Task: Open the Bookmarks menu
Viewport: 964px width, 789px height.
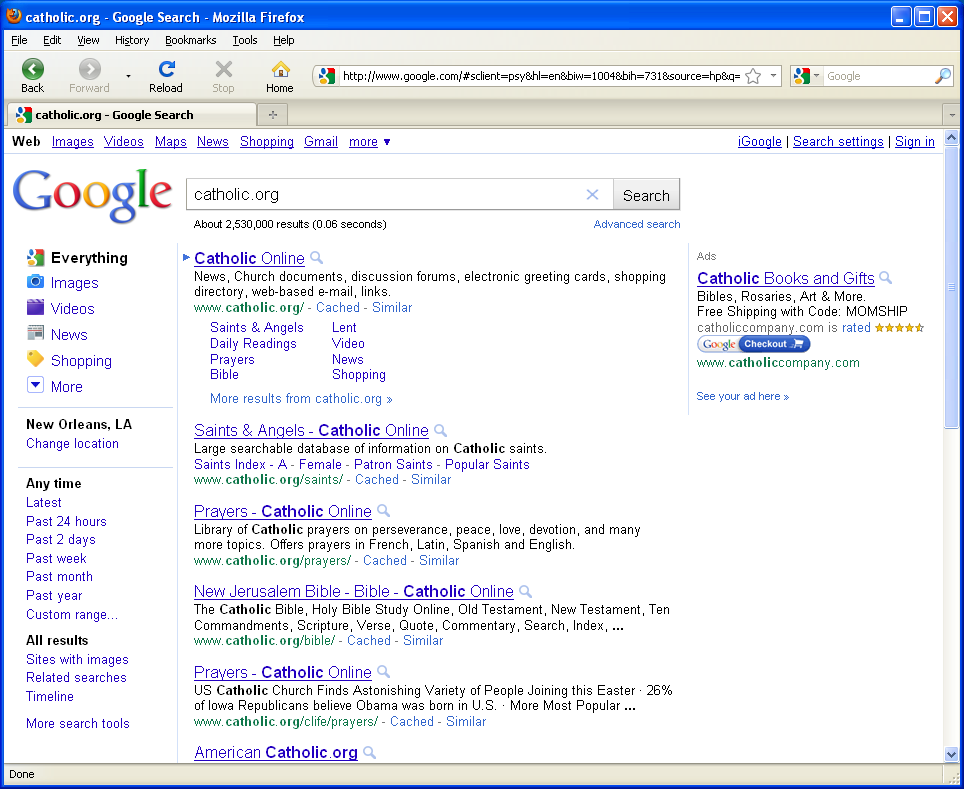Action: [x=191, y=40]
